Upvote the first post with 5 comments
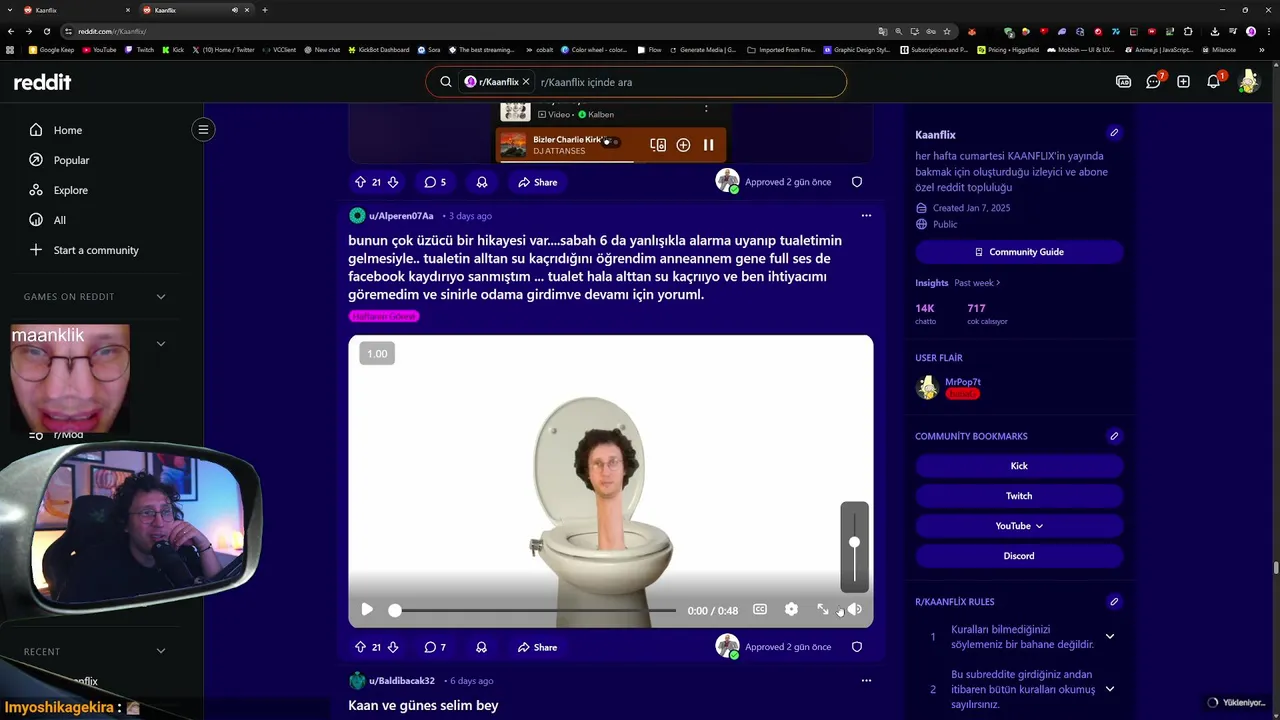The height and width of the screenshot is (720, 1280). pyautogui.click(x=360, y=182)
